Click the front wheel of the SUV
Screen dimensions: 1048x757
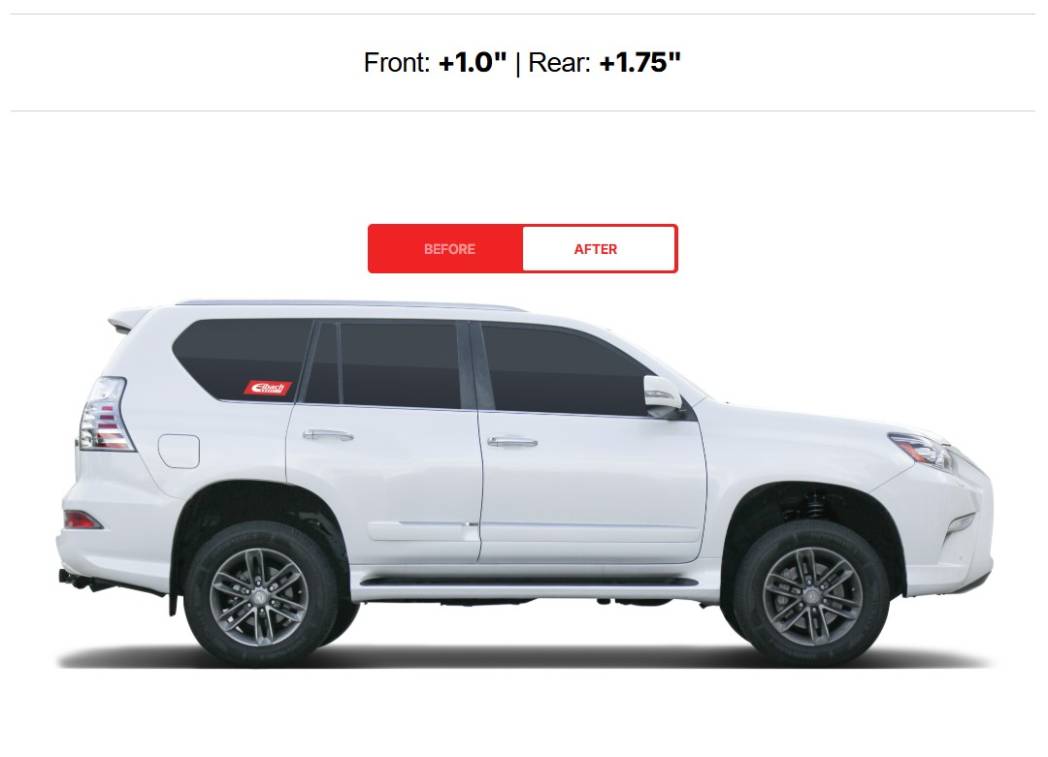[x=811, y=595]
